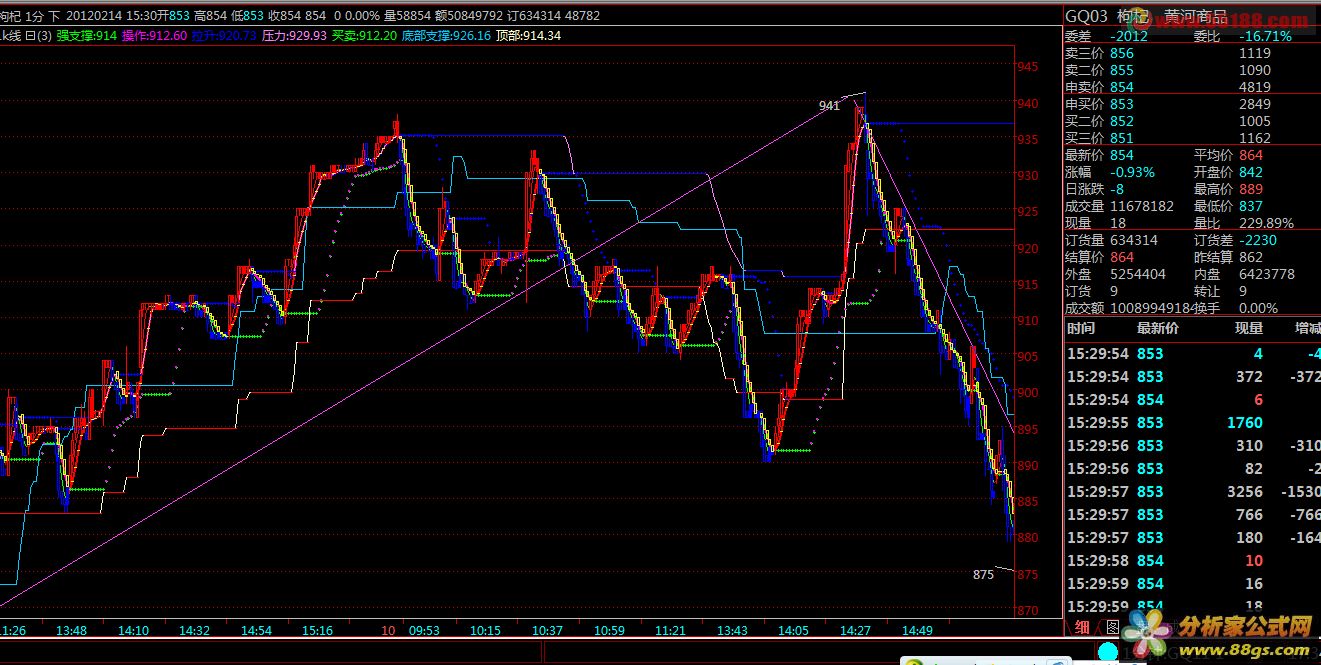The height and width of the screenshot is (665, 1321).
Task: Click the 现量 column header in tick list
Action: (1248, 328)
